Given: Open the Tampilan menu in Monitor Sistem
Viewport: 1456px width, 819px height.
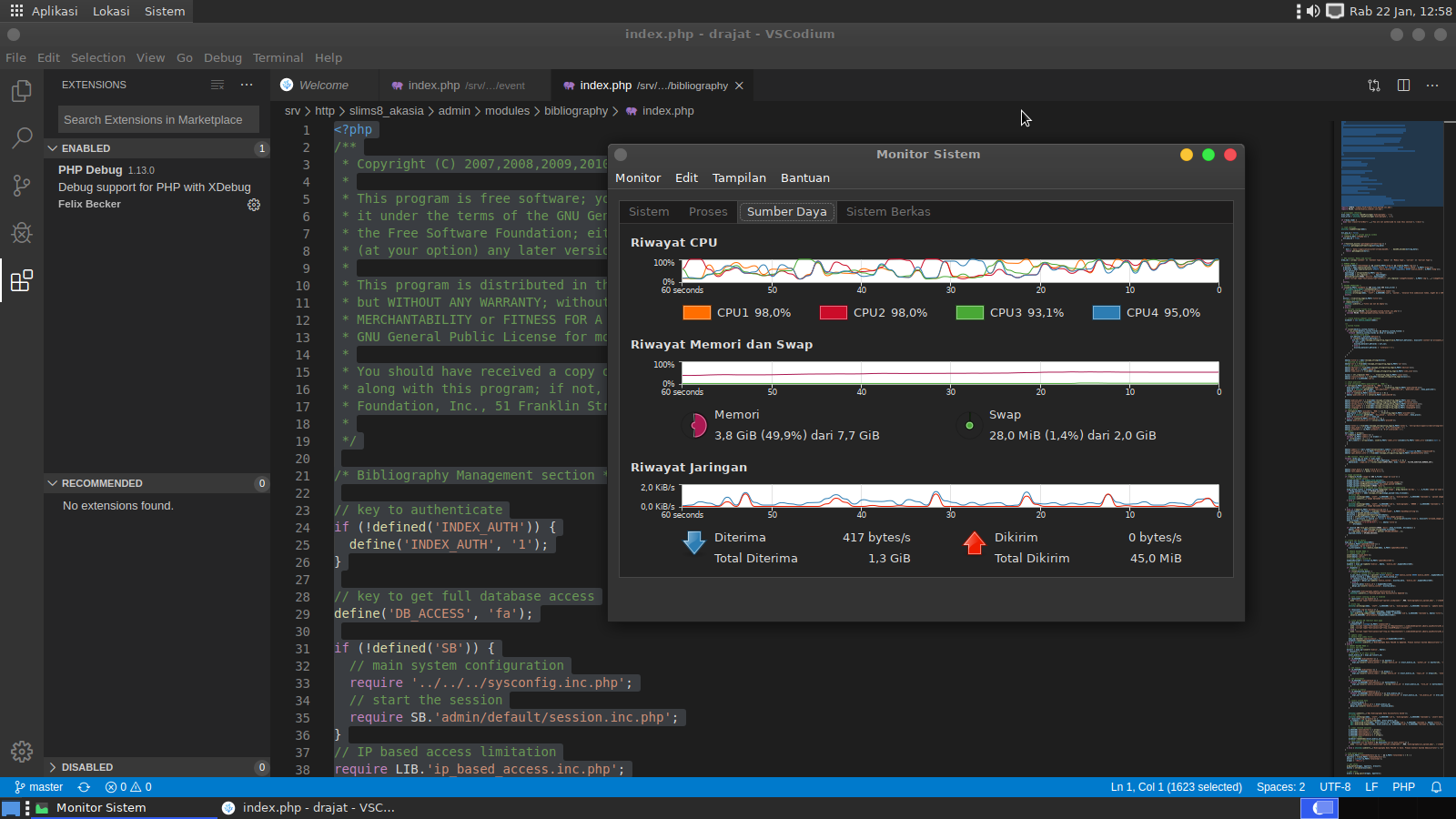Looking at the screenshot, I should click(x=739, y=178).
